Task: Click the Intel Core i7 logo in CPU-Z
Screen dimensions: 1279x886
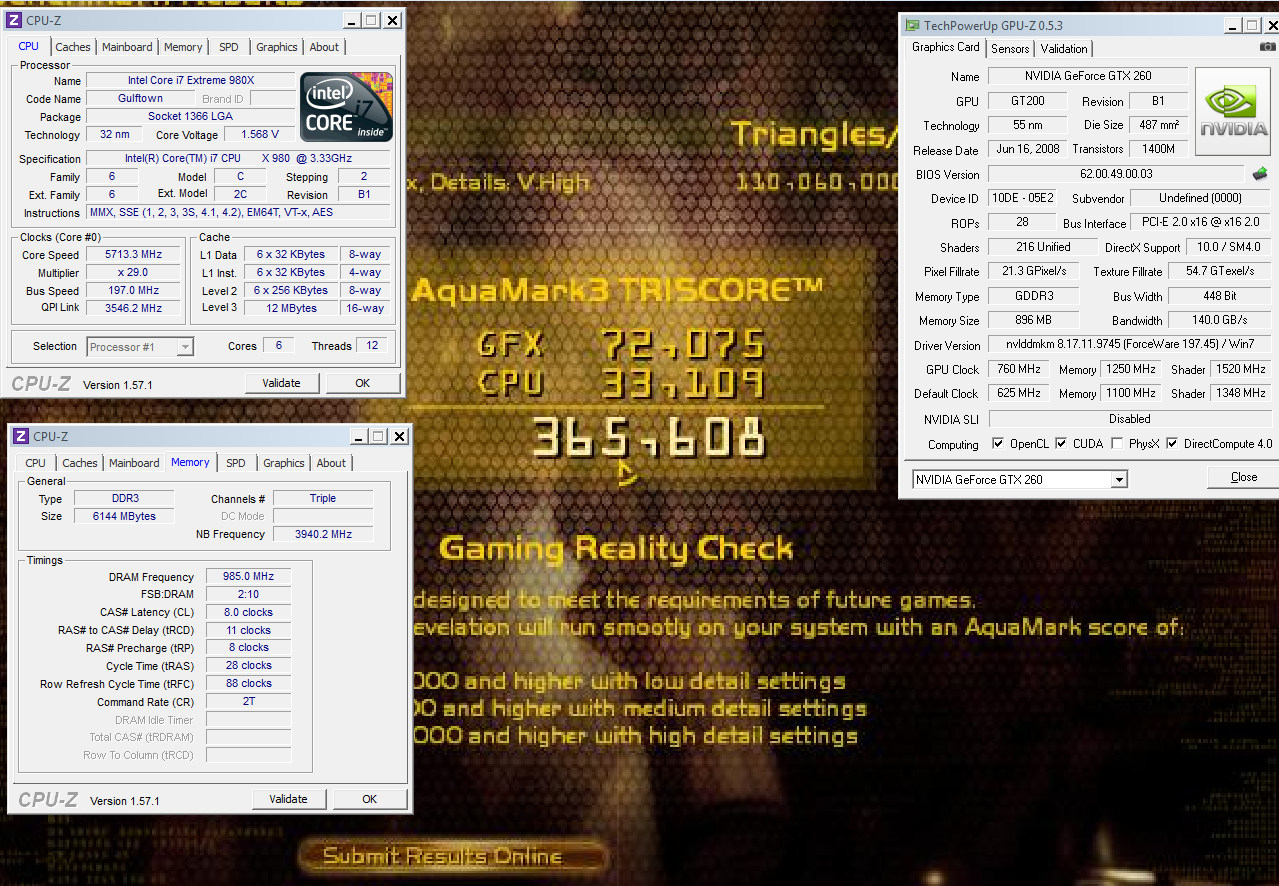Action: click(x=347, y=107)
